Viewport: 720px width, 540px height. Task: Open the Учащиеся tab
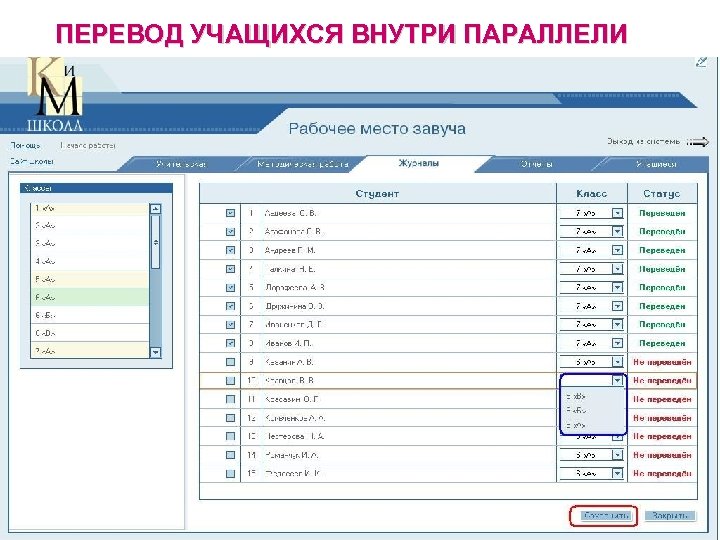(656, 164)
